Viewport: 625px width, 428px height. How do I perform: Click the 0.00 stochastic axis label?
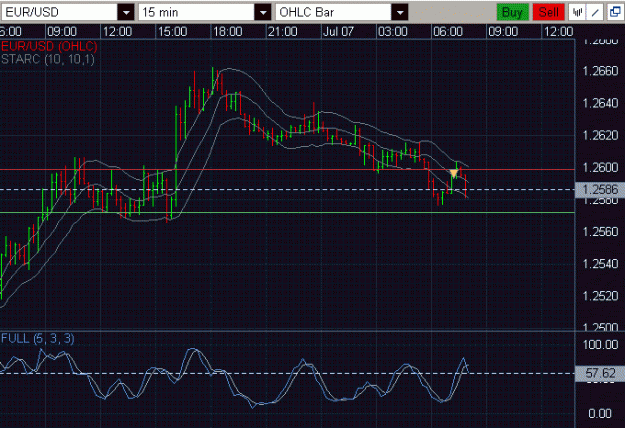click(x=600, y=414)
